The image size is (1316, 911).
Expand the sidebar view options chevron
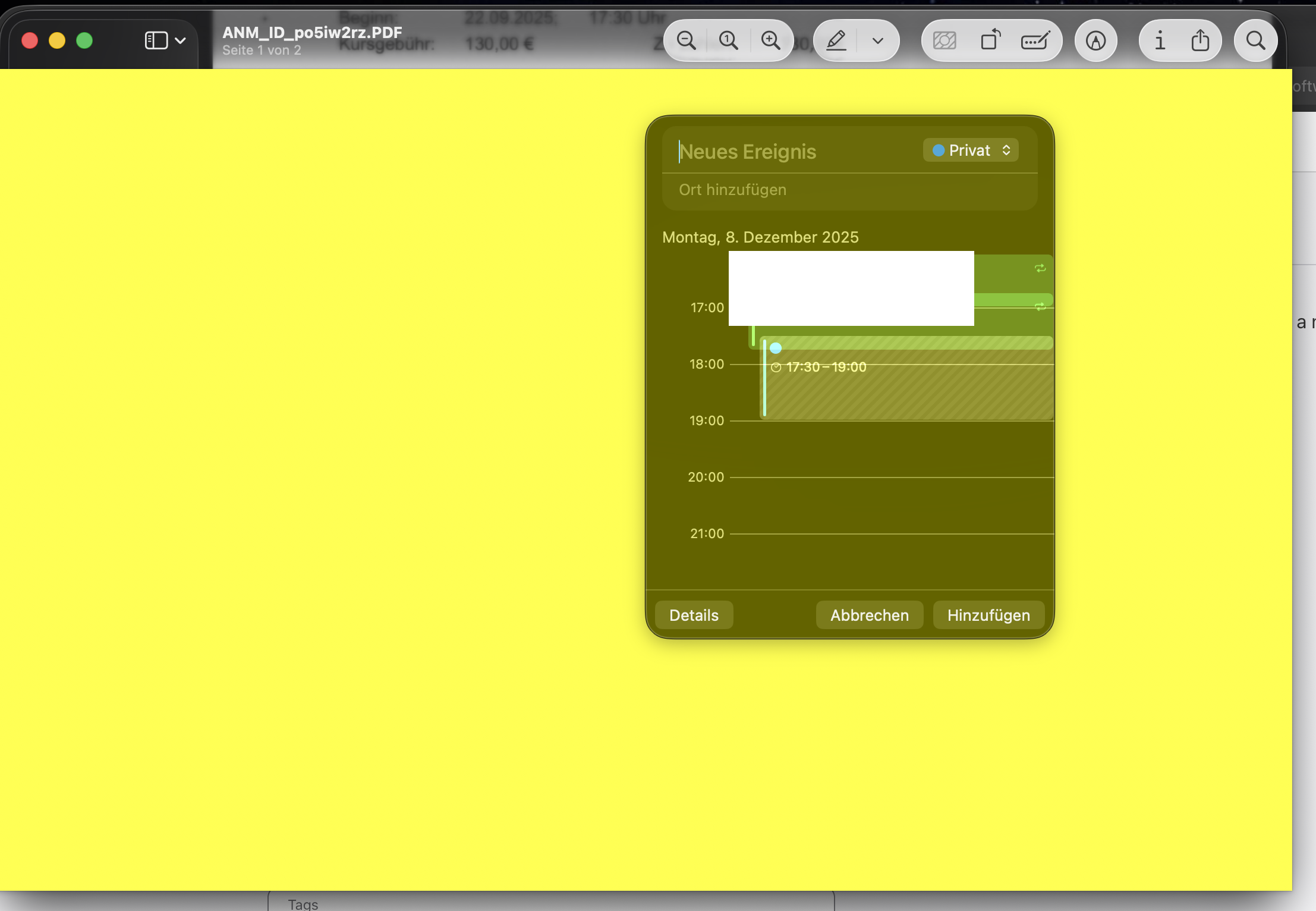tap(181, 41)
